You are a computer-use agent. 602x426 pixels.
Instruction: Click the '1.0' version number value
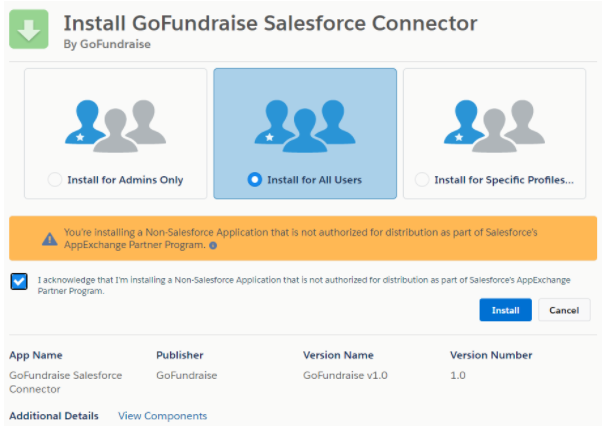pos(458,375)
